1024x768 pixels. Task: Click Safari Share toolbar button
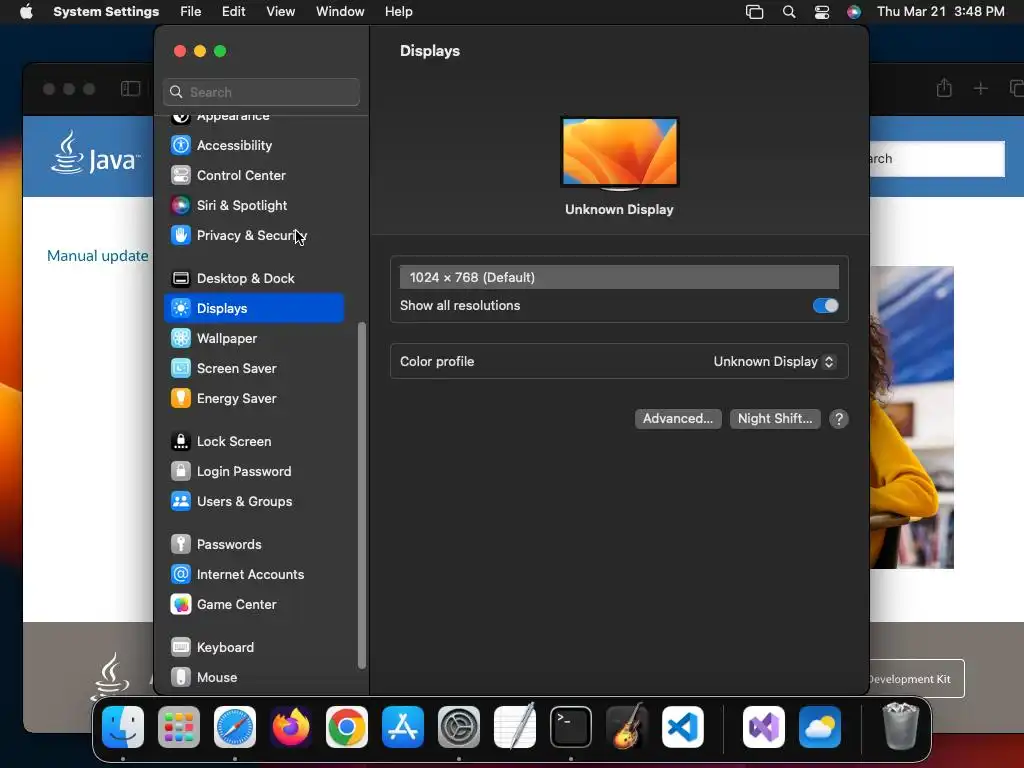(944, 88)
